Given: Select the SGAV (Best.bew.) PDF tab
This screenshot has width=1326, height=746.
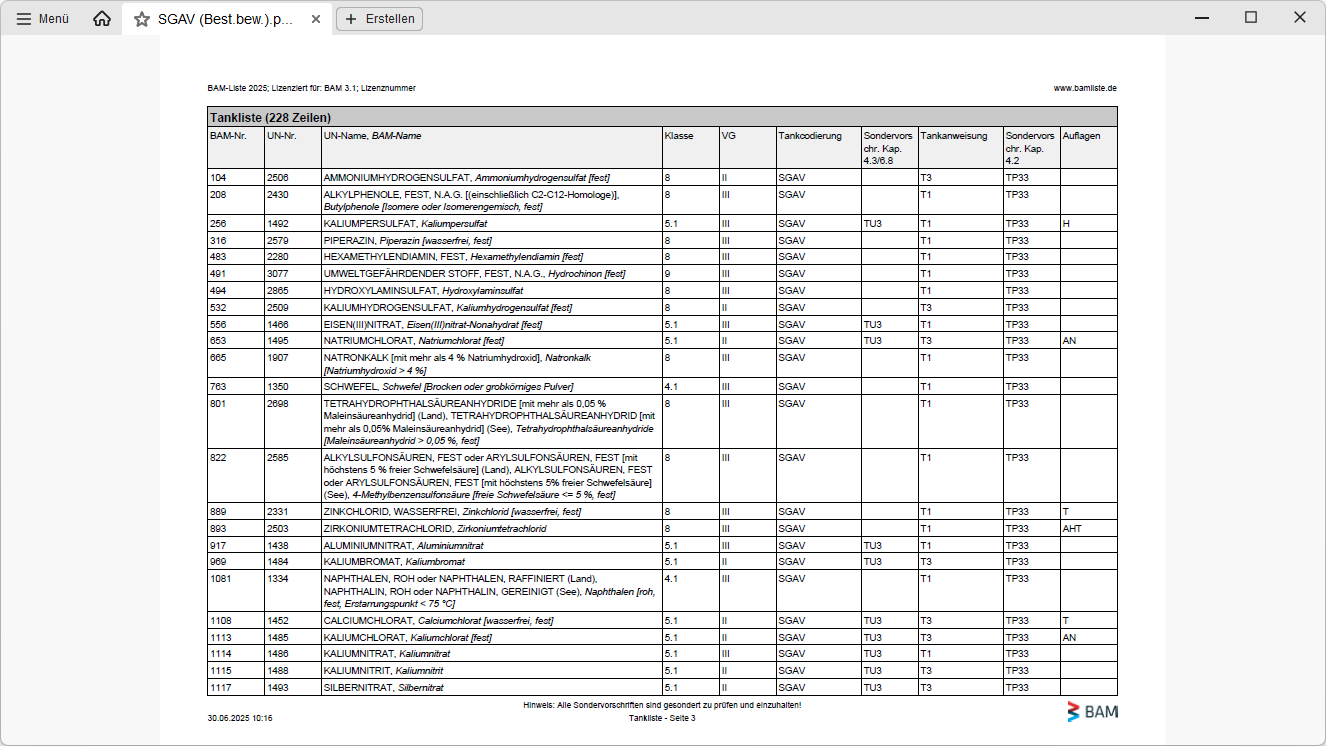Looking at the screenshot, I should click(225, 19).
